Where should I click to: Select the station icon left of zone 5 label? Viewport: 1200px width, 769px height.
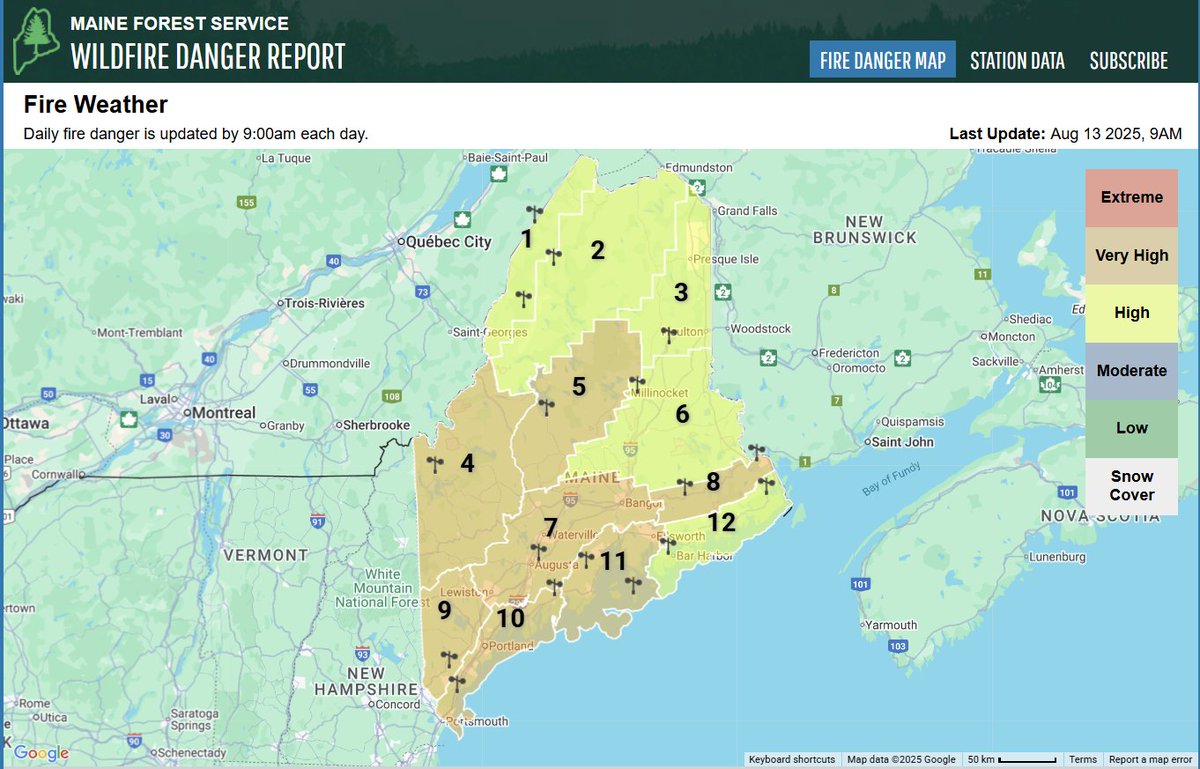coord(546,405)
